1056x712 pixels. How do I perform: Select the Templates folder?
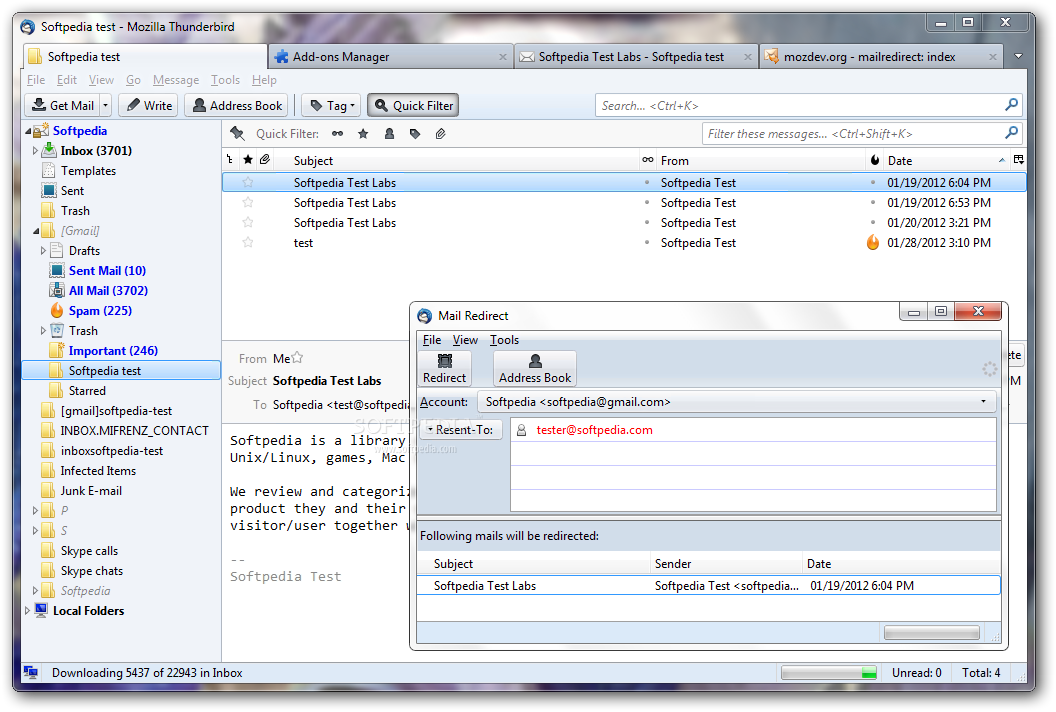click(88, 171)
